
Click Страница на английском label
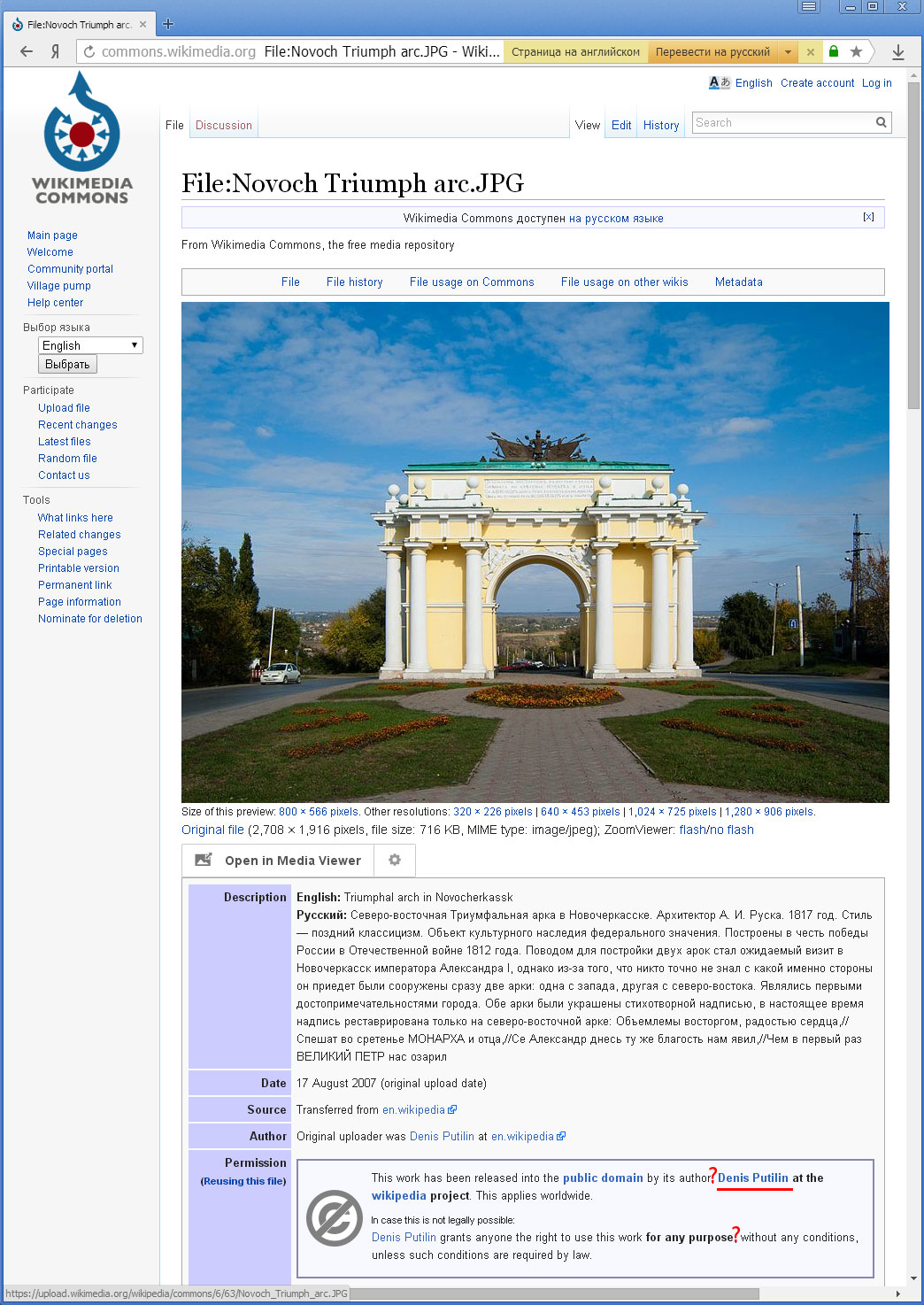575,51
